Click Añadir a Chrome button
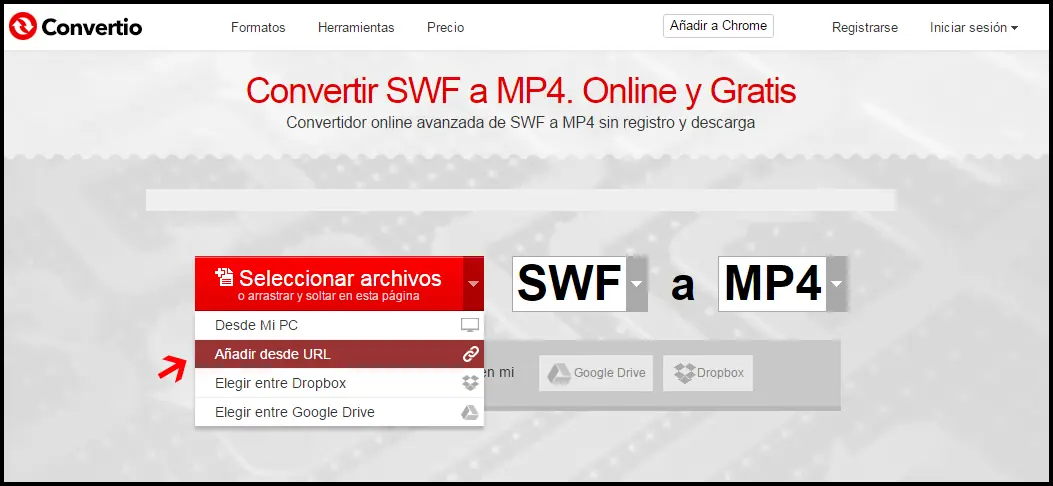1053x486 pixels. 718,26
